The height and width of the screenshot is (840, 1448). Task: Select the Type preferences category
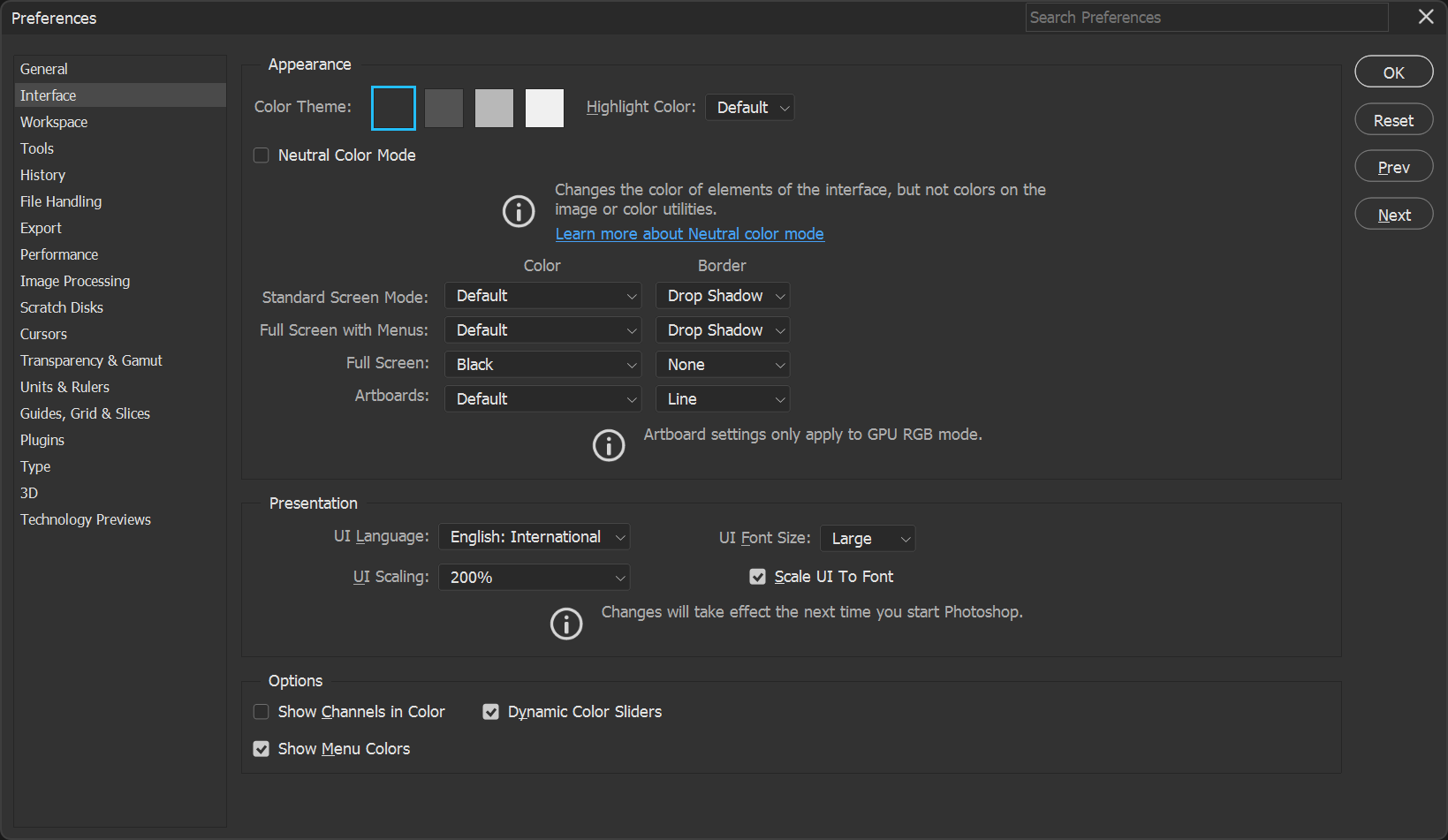tap(35, 466)
